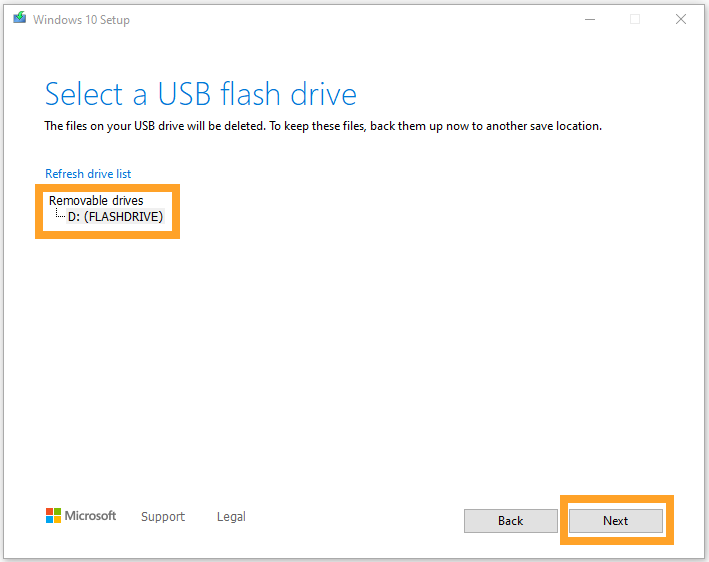Click the Microsoft four-square logo
Screen dimensions: 709x562
tap(54, 516)
